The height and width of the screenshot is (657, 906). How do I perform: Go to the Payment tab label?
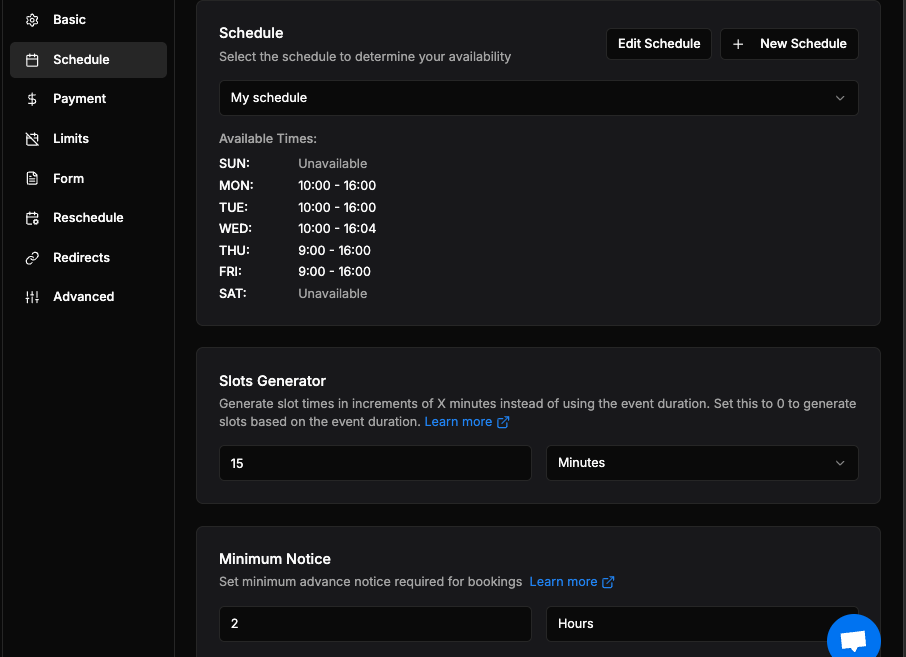pyautogui.click(x=80, y=99)
